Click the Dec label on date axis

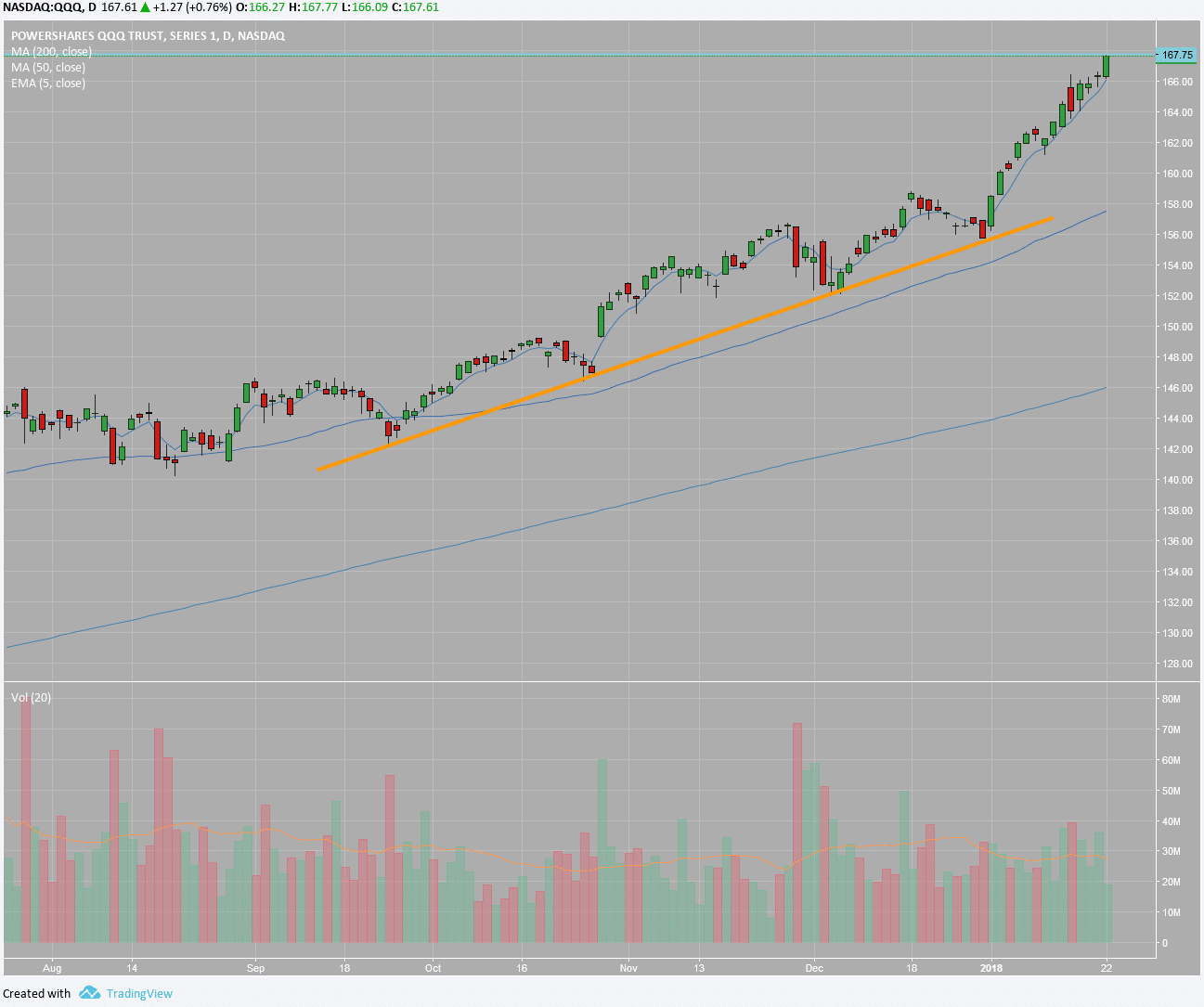(815, 968)
